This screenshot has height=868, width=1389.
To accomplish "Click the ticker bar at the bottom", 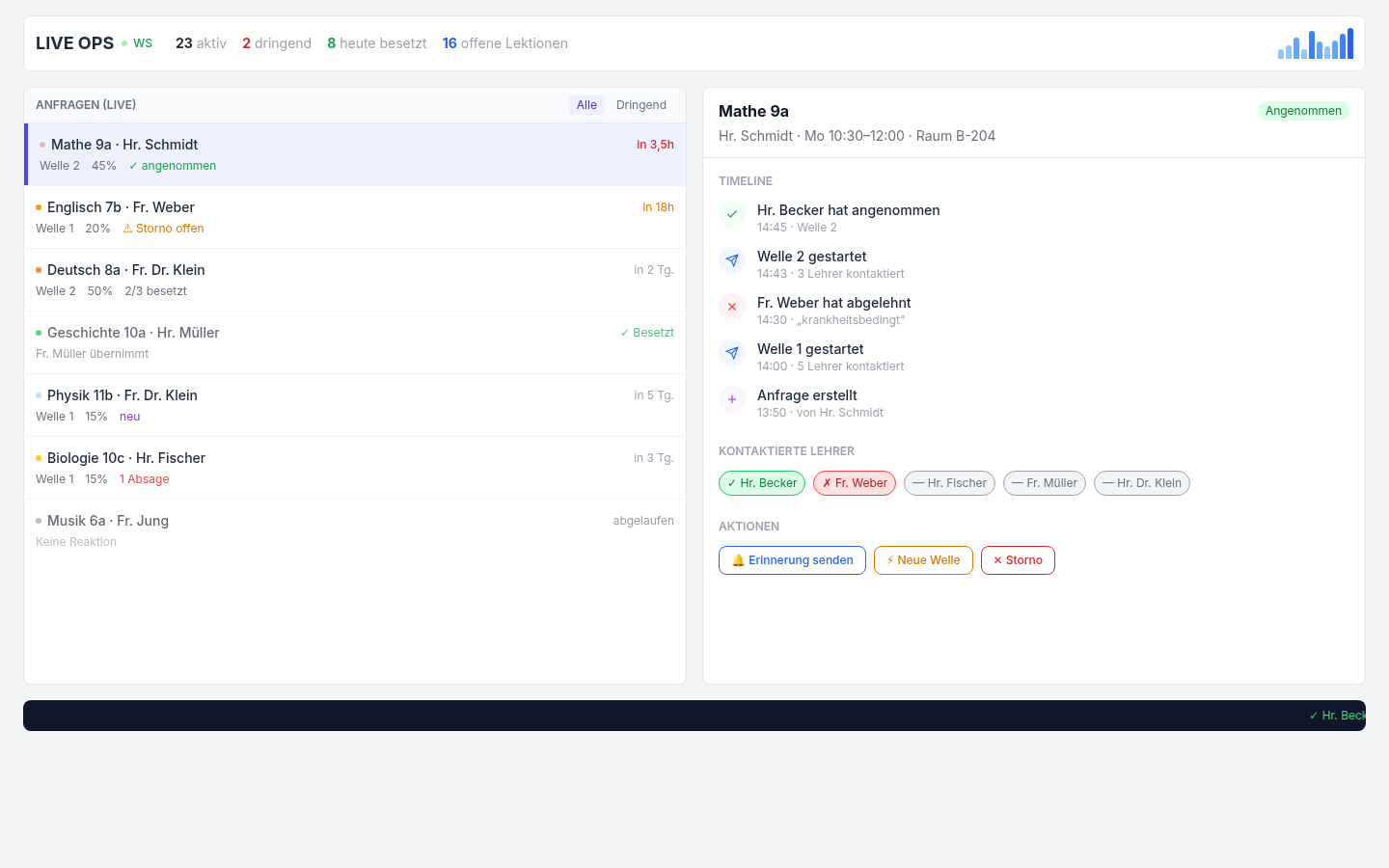I will point(694,716).
